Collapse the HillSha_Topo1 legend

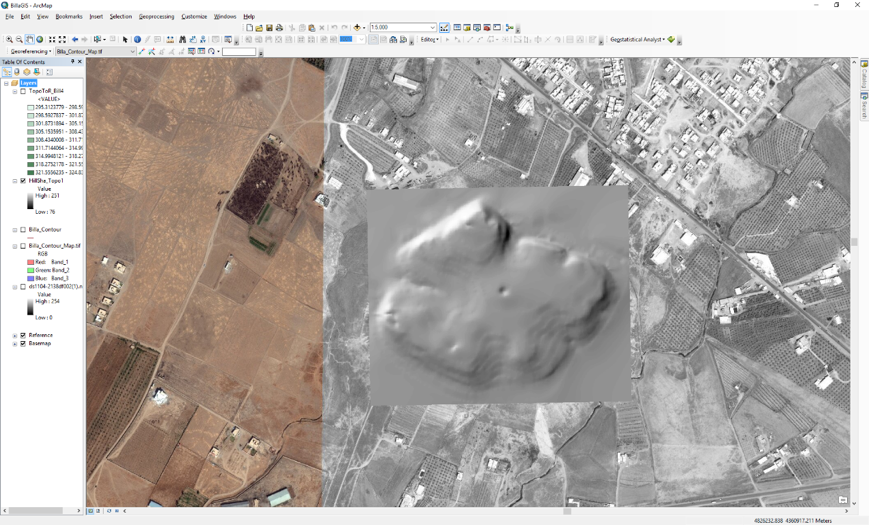(x=15, y=181)
